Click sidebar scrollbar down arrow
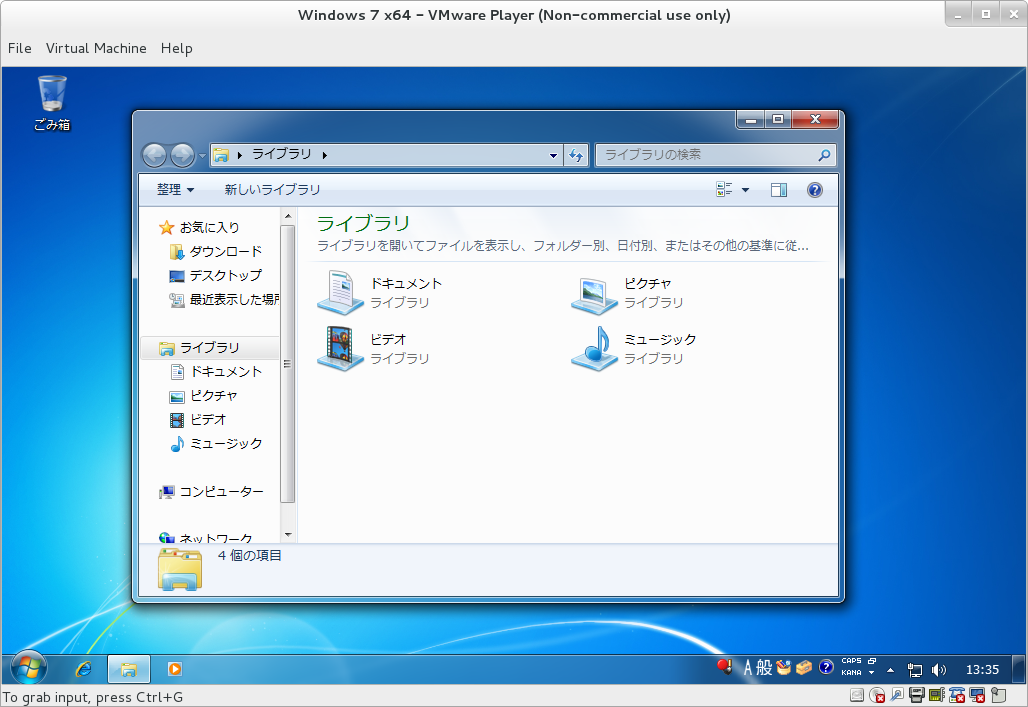 pyautogui.click(x=287, y=535)
